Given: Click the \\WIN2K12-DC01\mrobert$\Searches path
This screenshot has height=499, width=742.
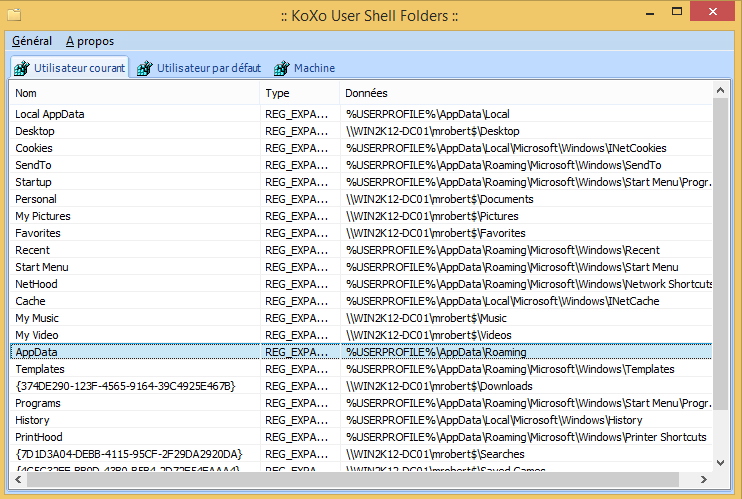Looking at the screenshot, I should coord(435,454).
